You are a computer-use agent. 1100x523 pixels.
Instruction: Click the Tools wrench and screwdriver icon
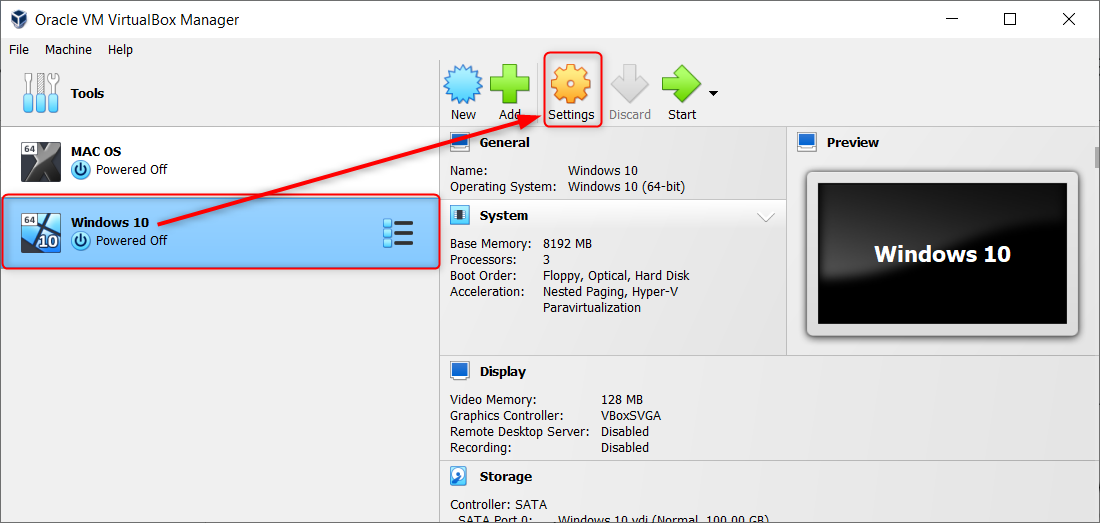click(40, 93)
